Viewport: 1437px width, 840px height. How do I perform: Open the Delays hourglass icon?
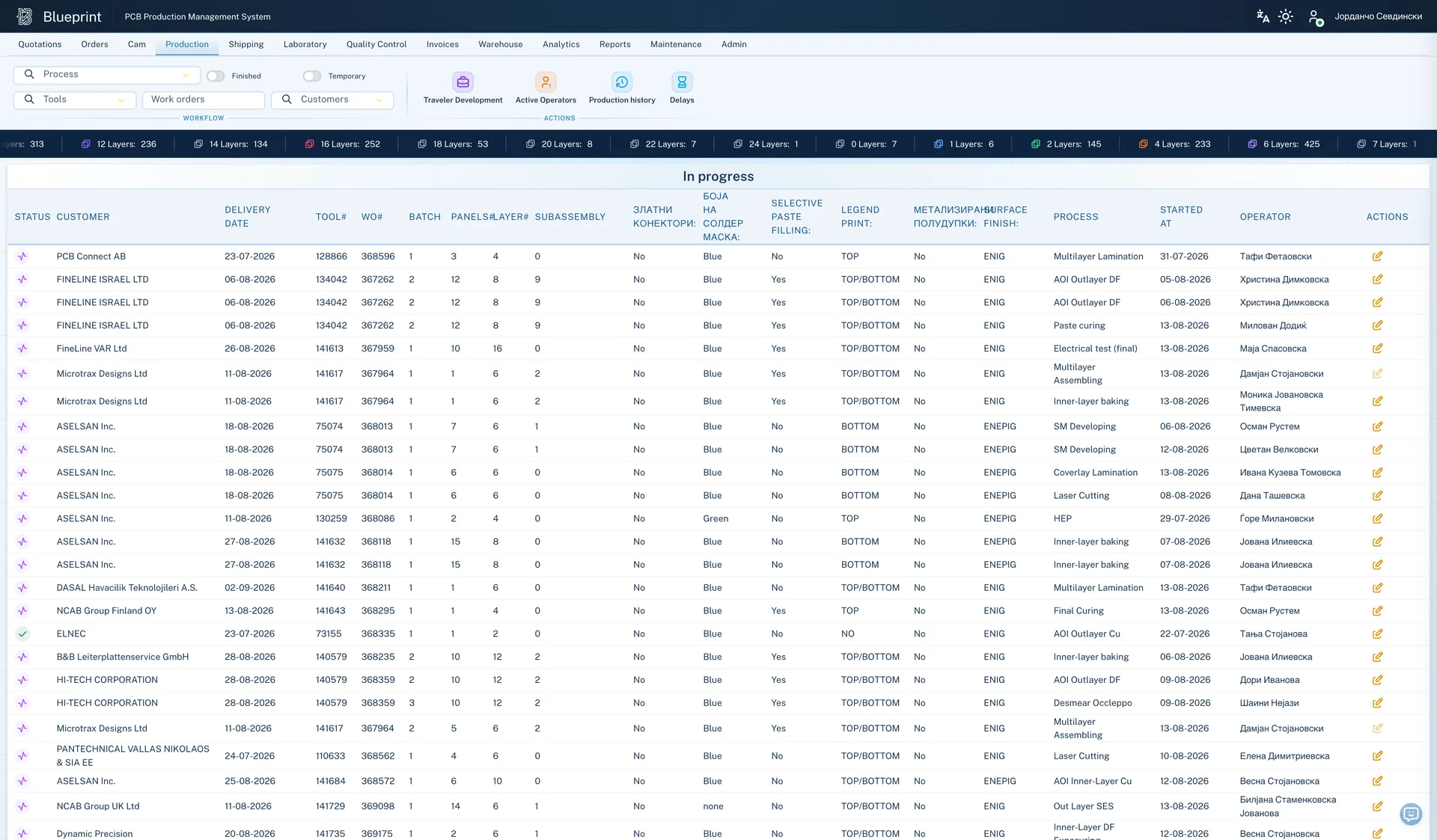point(682,82)
